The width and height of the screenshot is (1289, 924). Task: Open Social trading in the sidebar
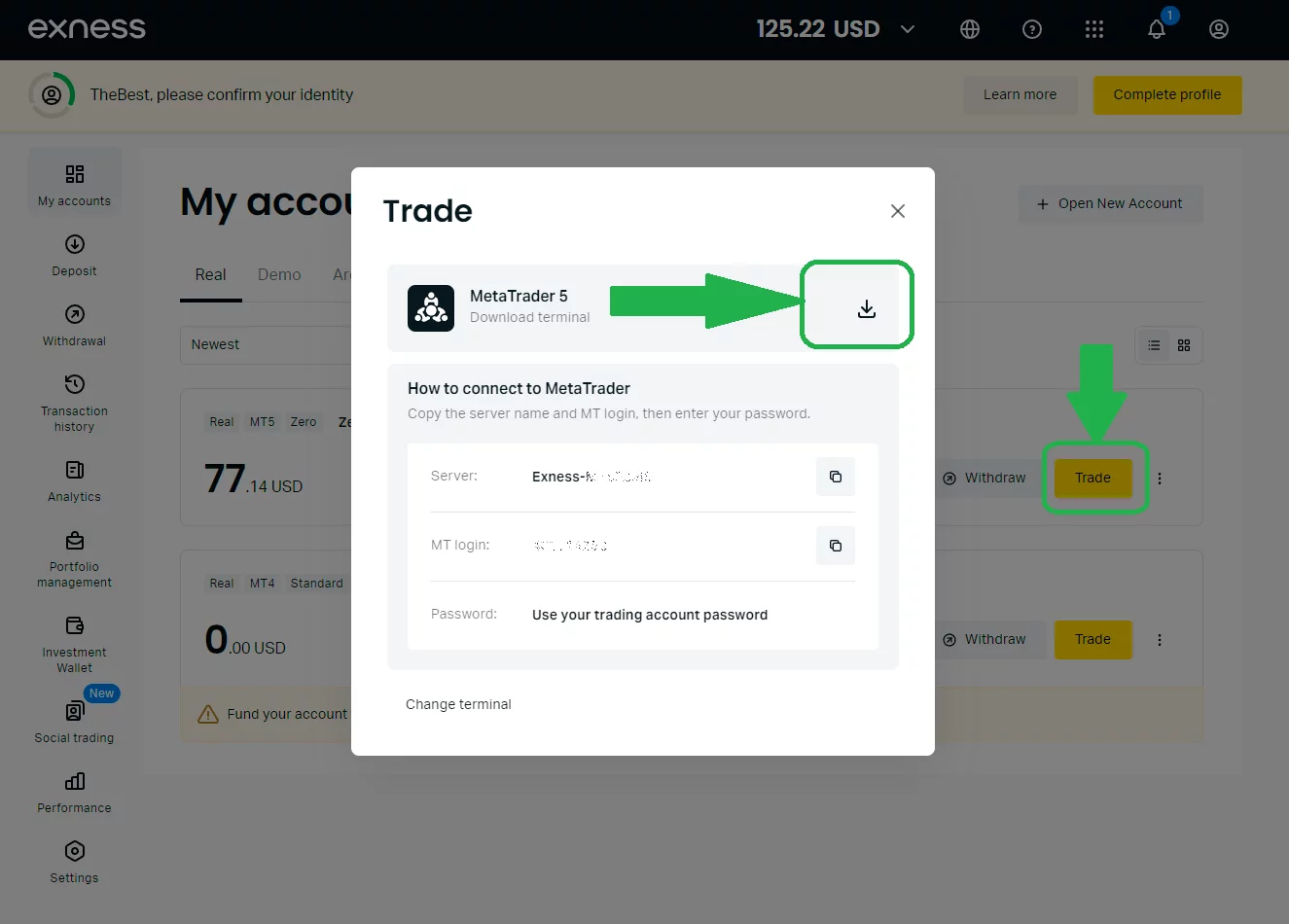[x=75, y=723]
